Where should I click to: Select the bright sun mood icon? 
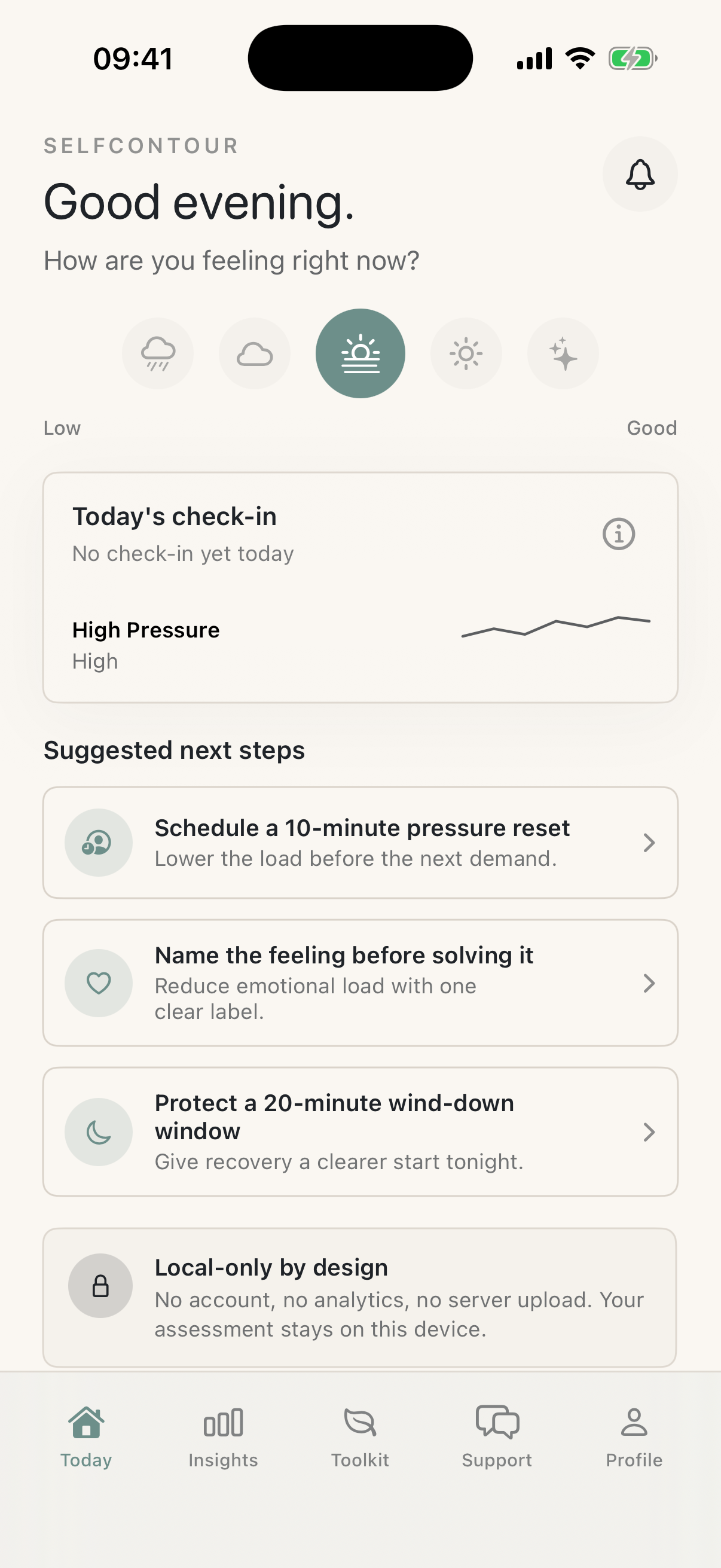pyautogui.click(x=467, y=353)
